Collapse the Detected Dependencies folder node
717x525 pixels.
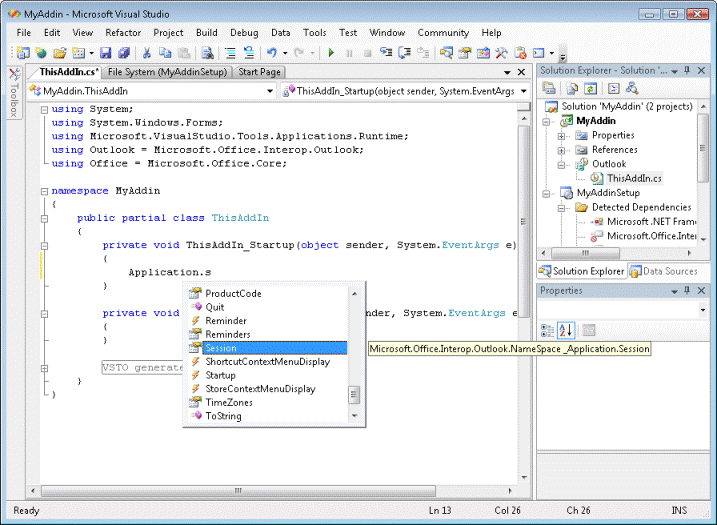tap(561, 208)
